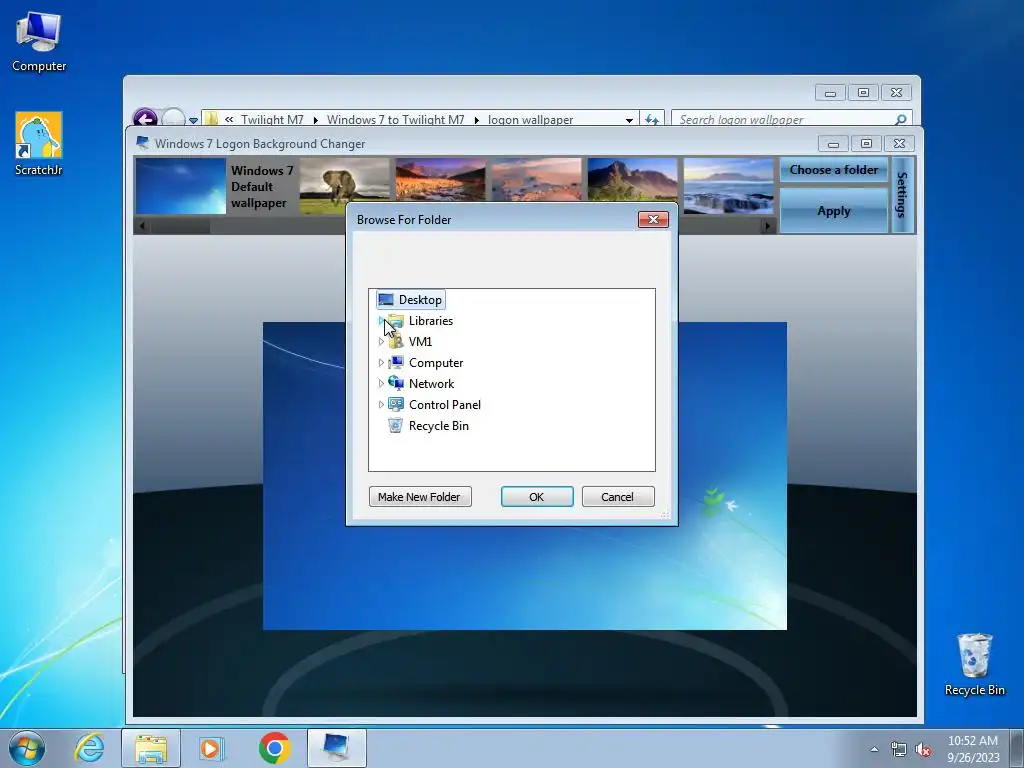1024x768 pixels.
Task: Maximize the Logon Background Changer window
Action: coord(866,144)
